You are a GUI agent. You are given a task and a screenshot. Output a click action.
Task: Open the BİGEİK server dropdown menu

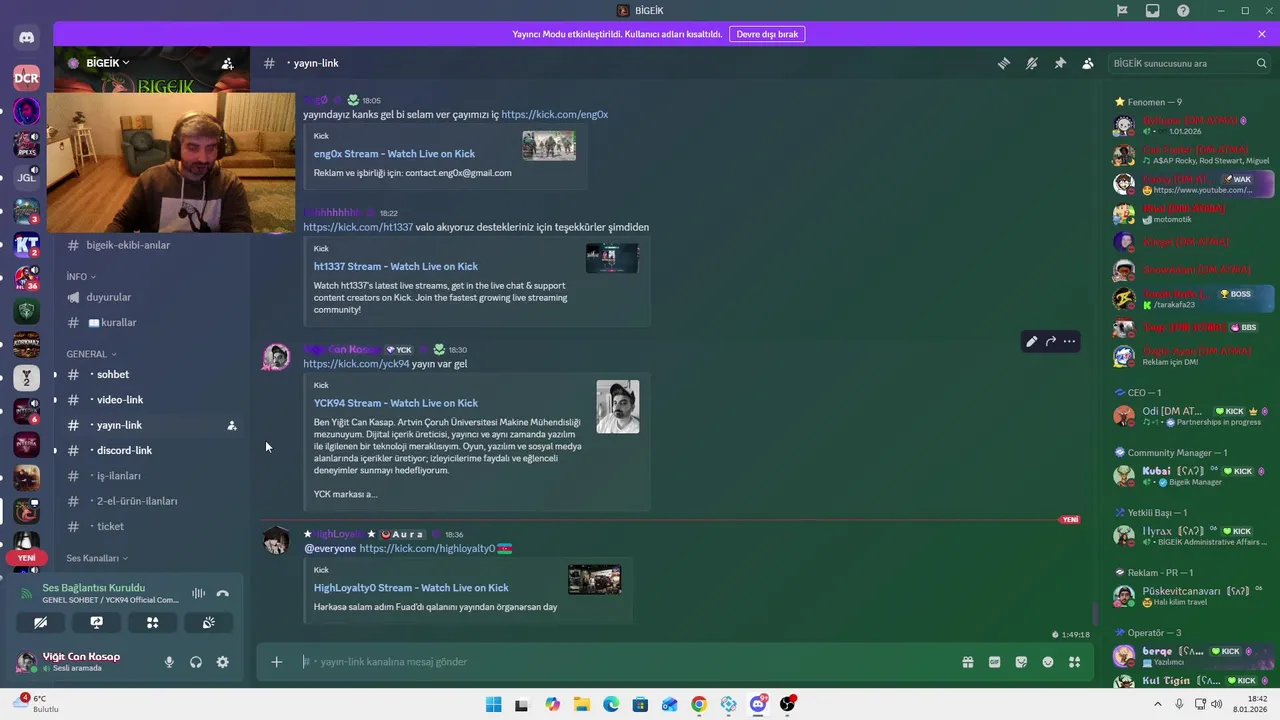[x=108, y=63]
